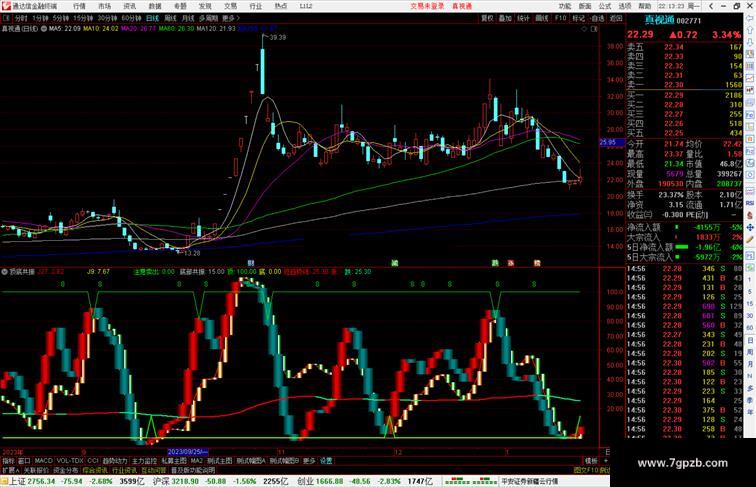Open the 公式 menu
This screenshot has width=756, height=487.
click(605, 6)
